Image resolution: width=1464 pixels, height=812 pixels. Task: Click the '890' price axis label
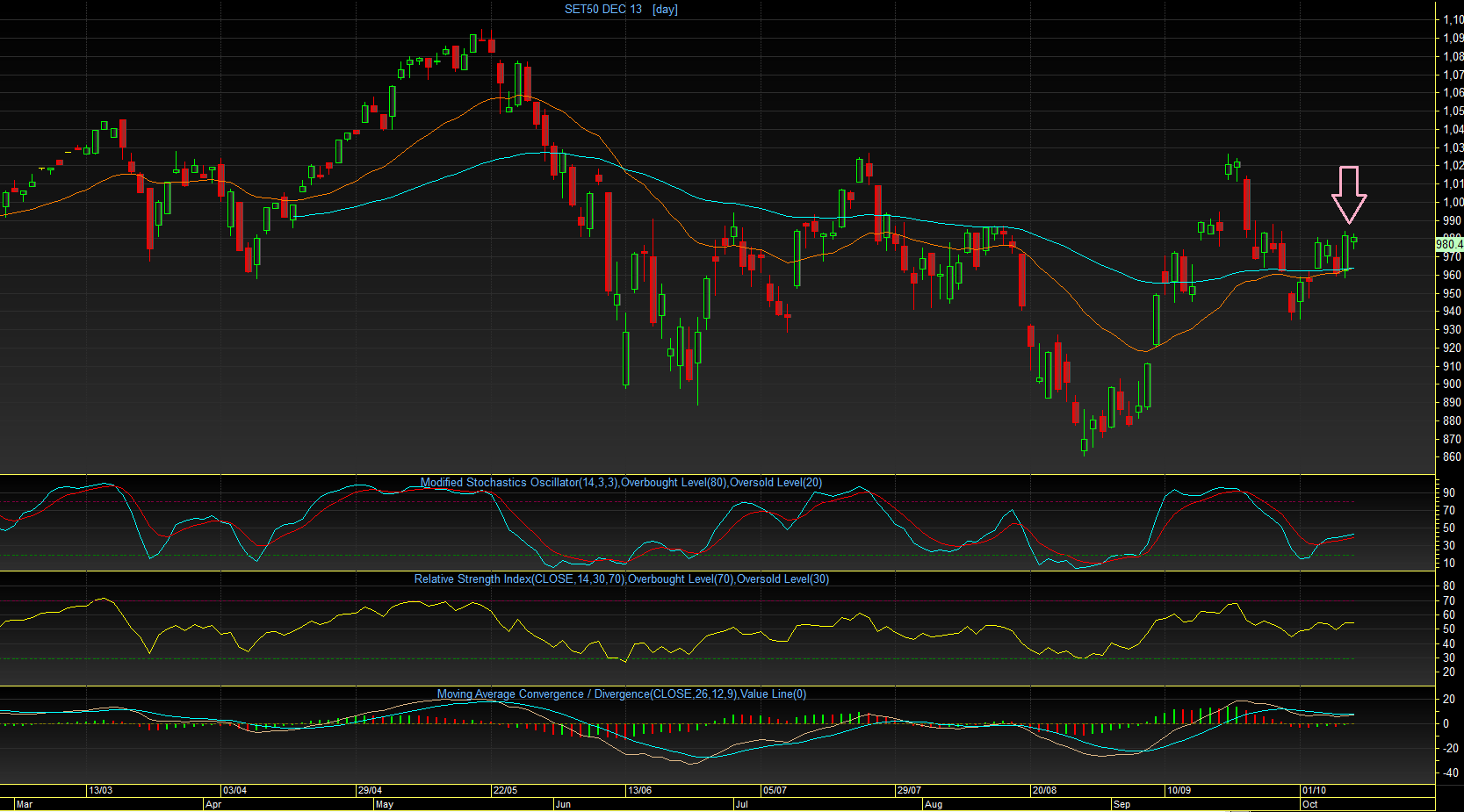1453,402
